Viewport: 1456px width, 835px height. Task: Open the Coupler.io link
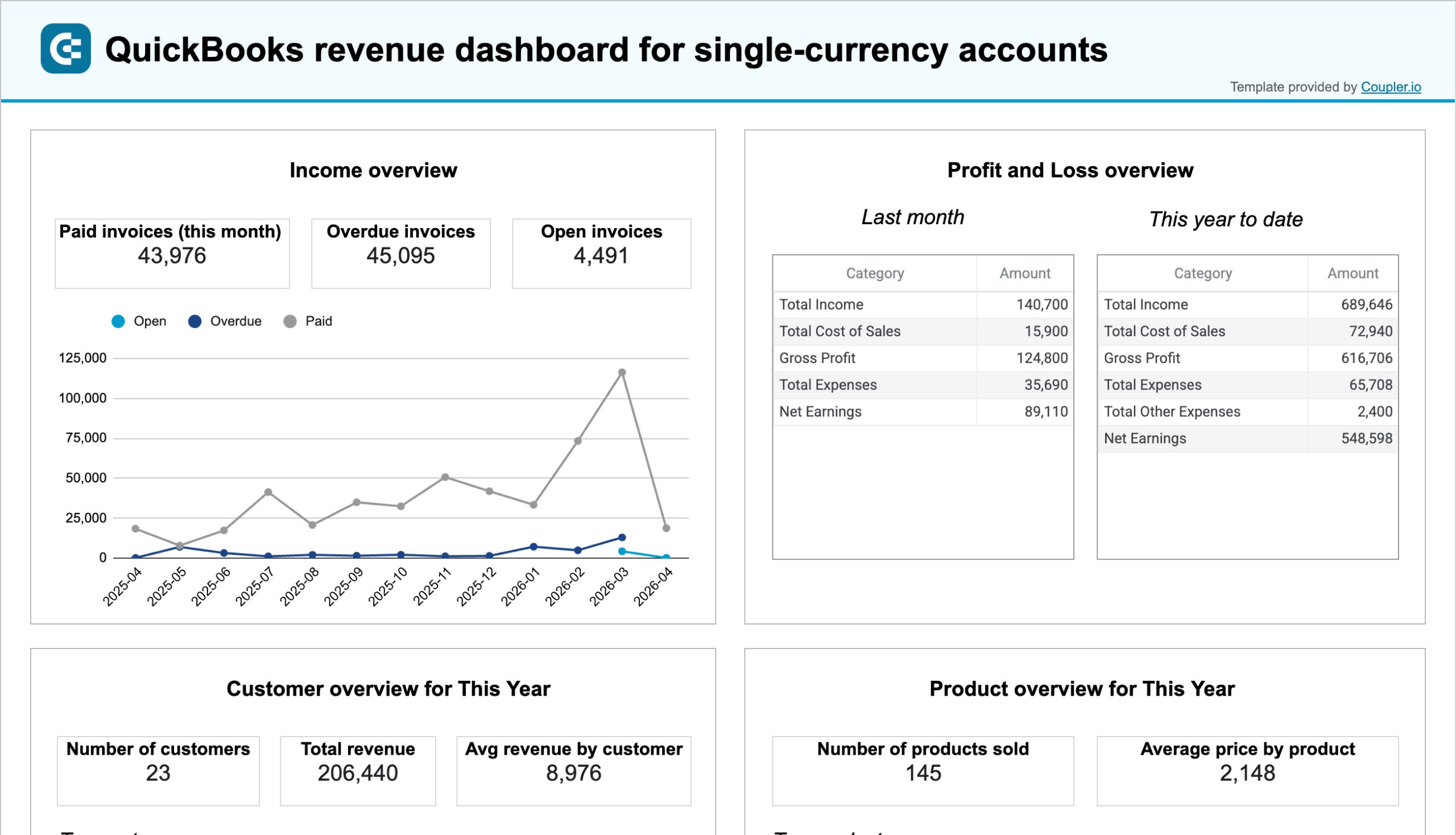pos(1390,87)
